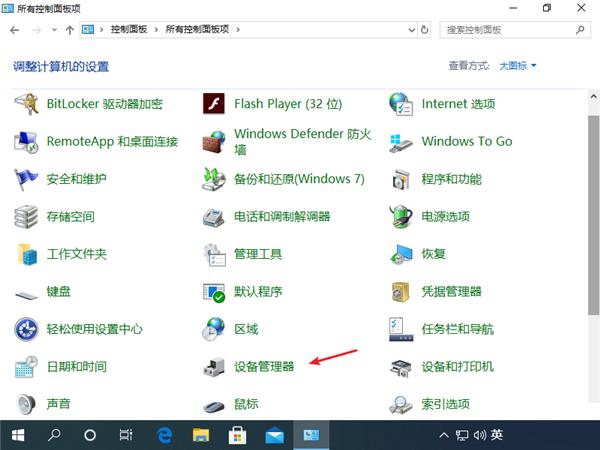Image resolution: width=600 pixels, height=450 pixels.
Task: Open taskbar search magnifier
Action: click(54, 435)
